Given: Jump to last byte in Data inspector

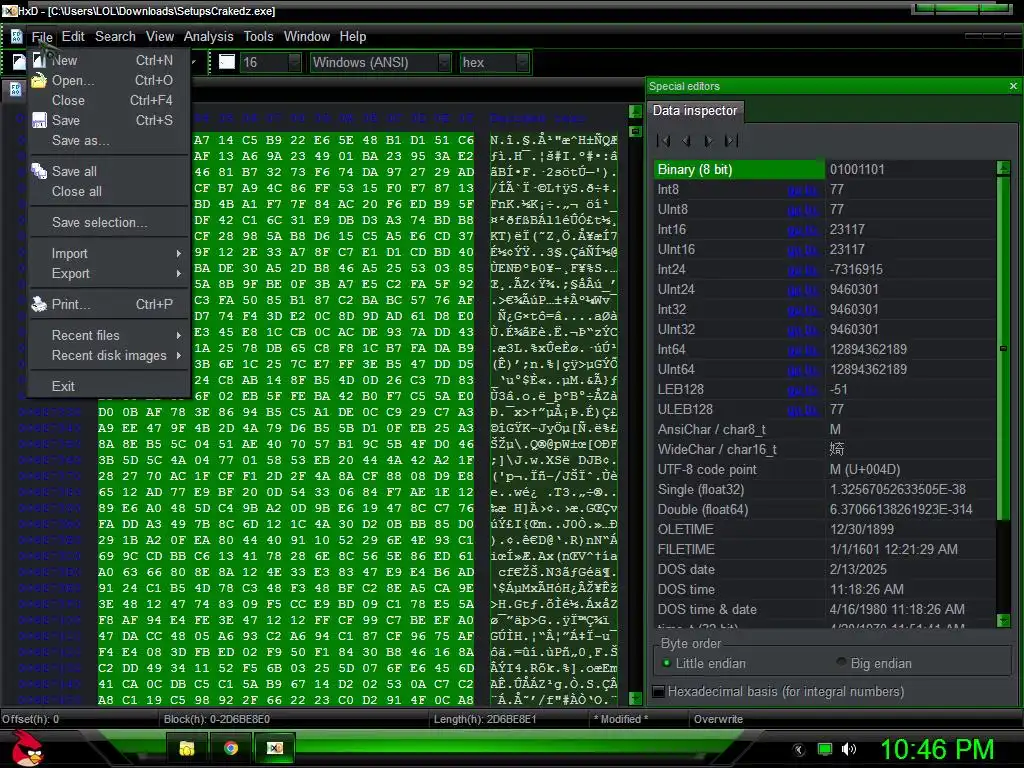Looking at the screenshot, I should tap(731, 140).
